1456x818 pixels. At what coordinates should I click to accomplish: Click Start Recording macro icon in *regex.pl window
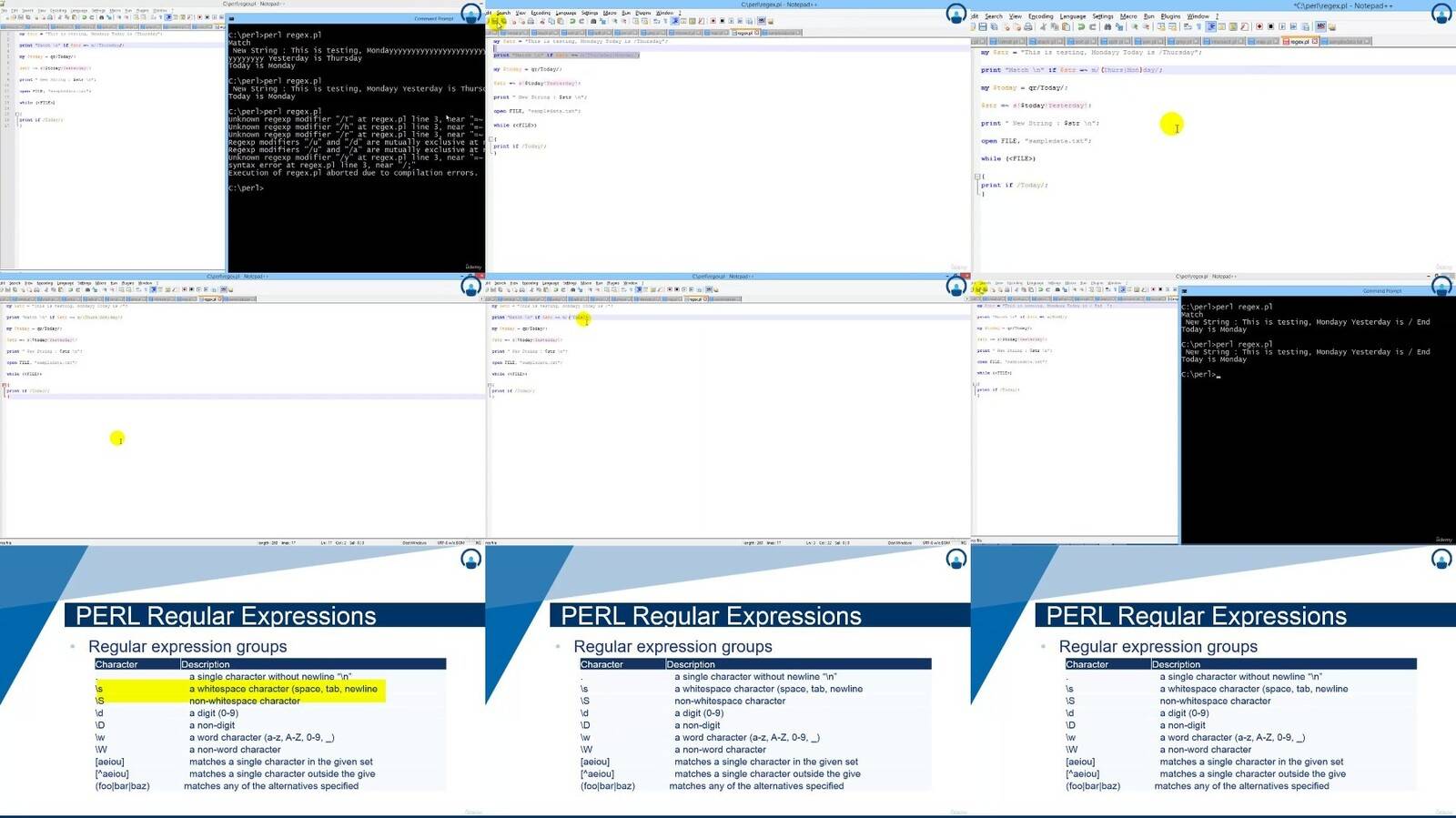1259,26
